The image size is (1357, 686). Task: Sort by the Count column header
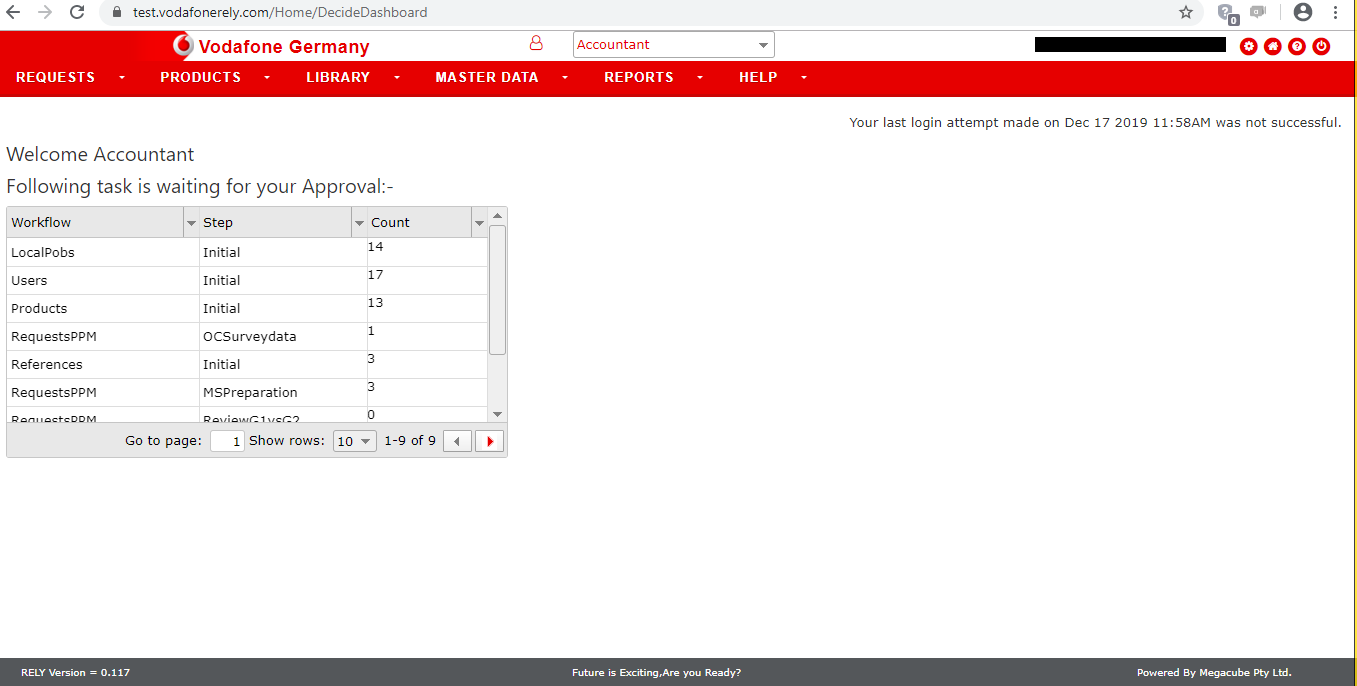(419, 223)
